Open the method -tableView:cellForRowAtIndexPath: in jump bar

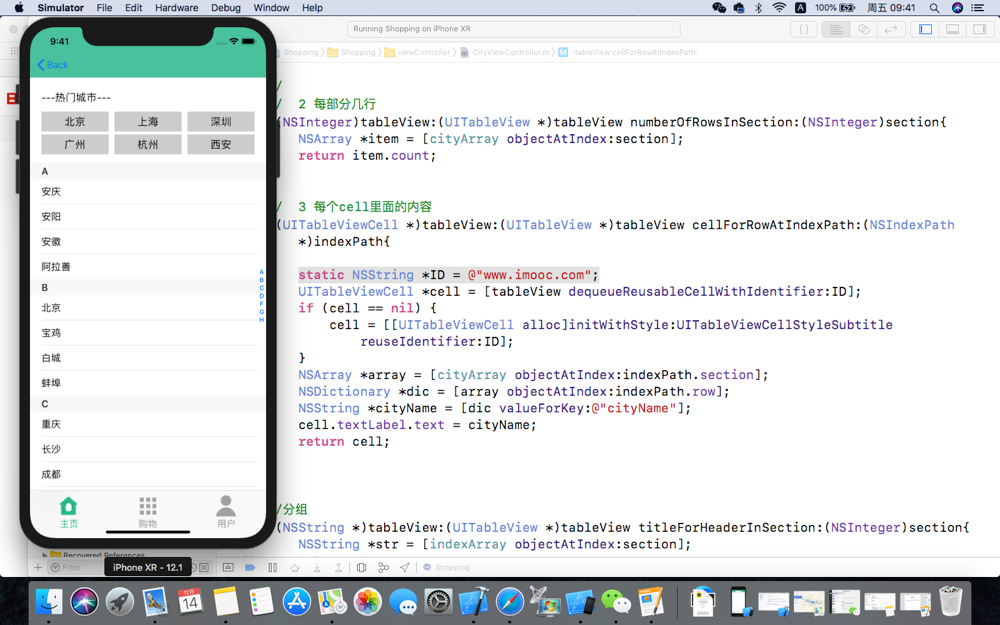tap(628, 52)
